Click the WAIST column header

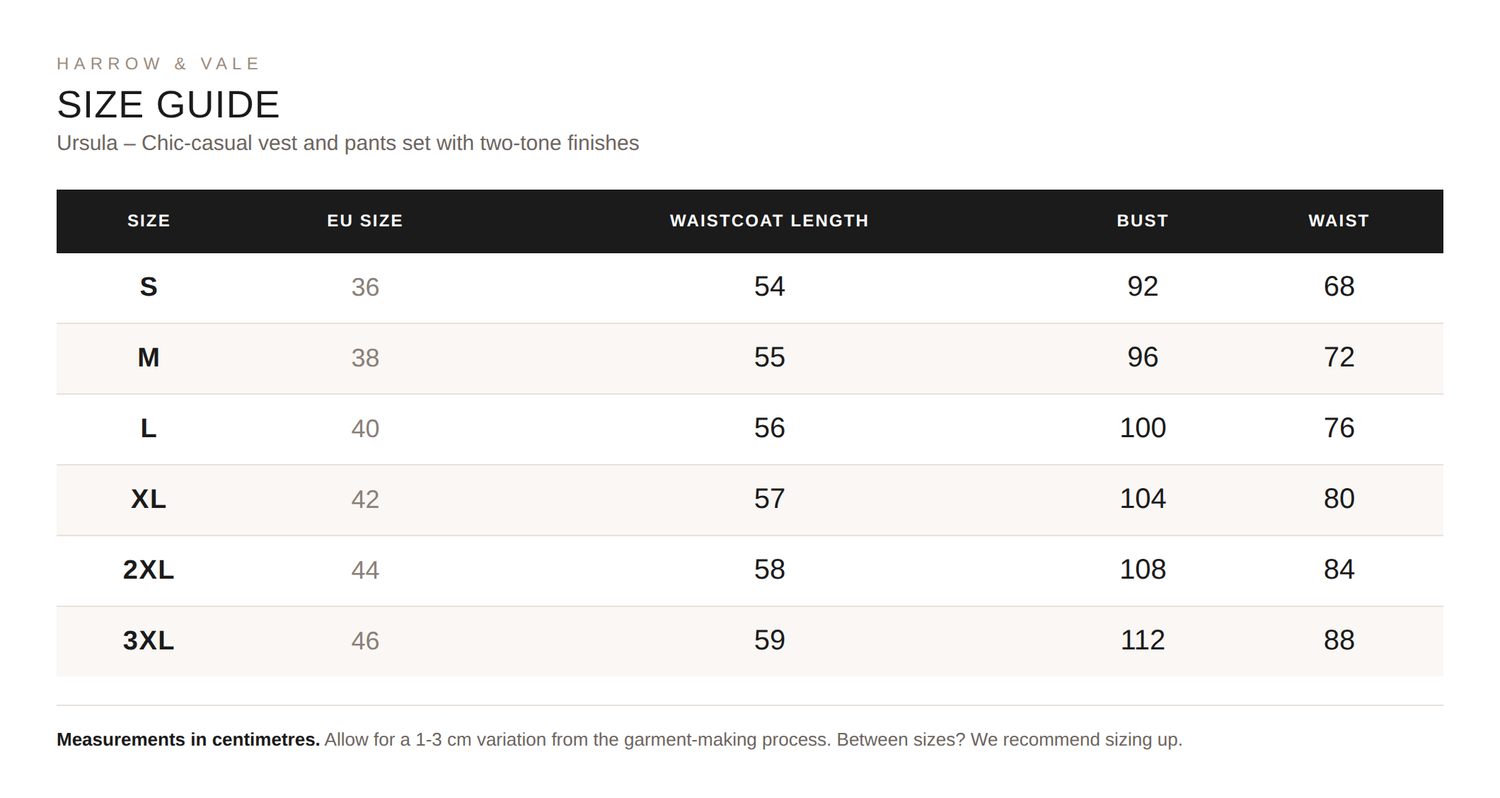tap(1339, 221)
